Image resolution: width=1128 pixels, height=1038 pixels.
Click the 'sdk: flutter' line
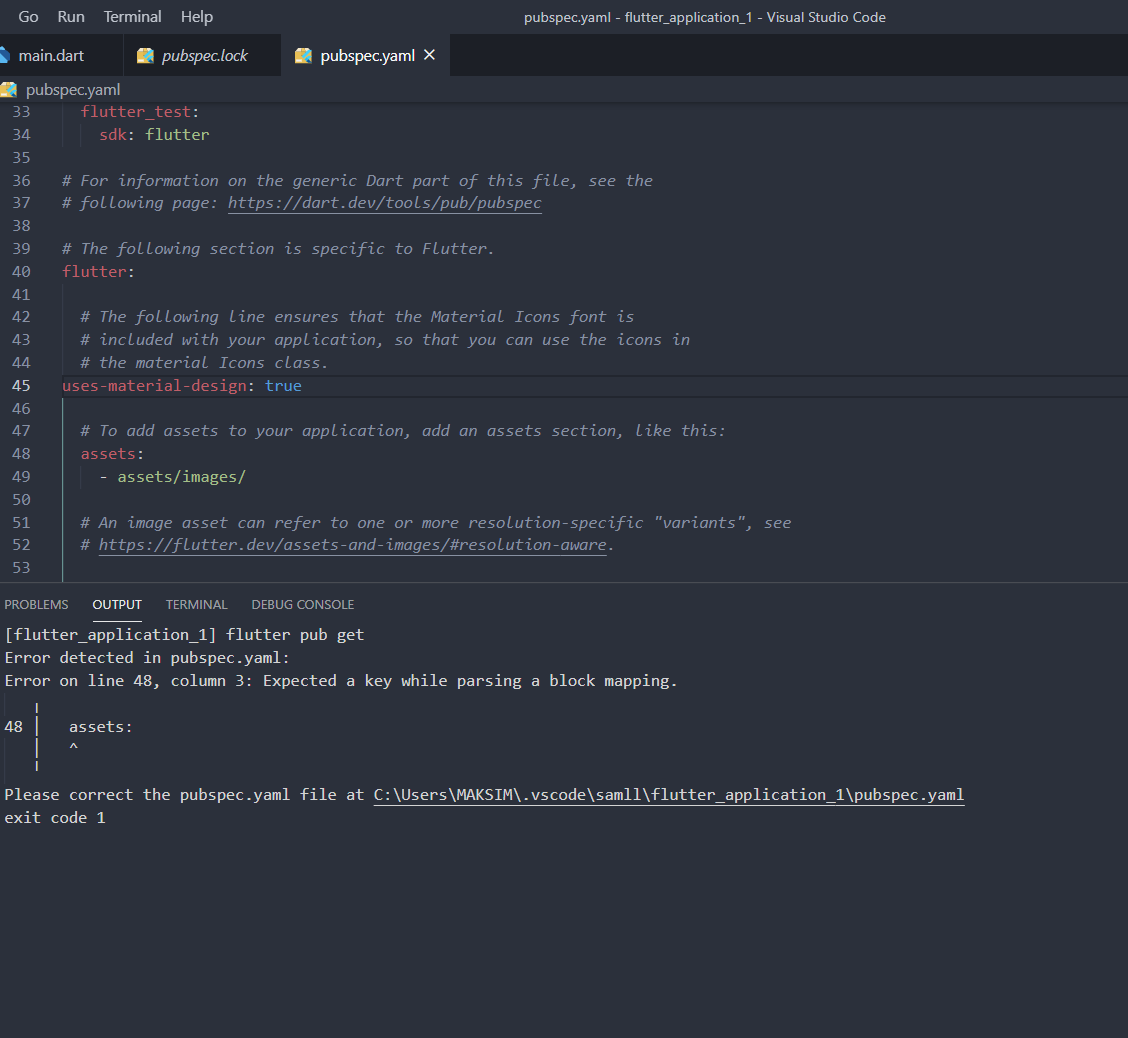pyautogui.click(x=154, y=135)
